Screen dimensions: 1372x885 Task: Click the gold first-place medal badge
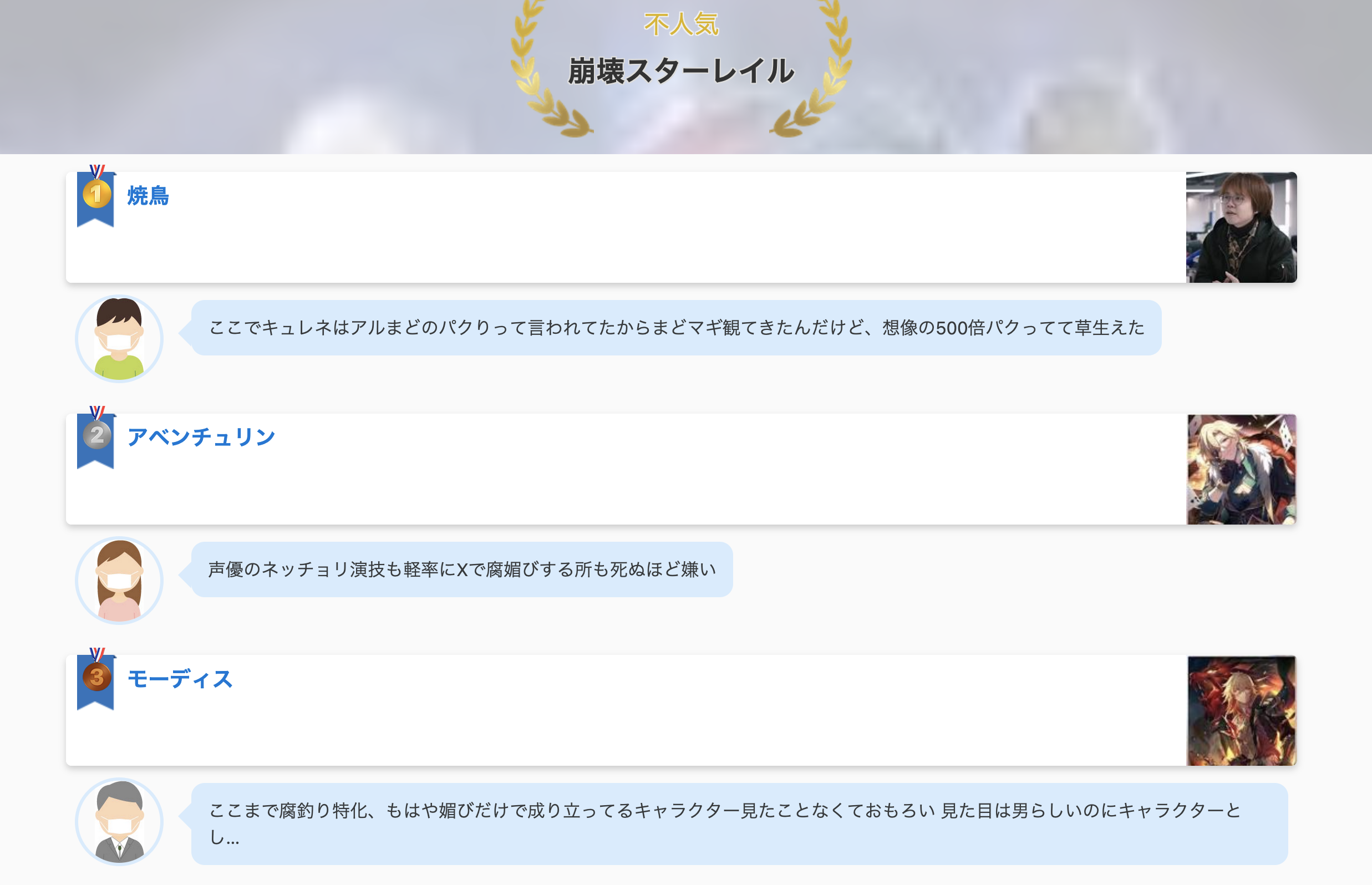pos(96,194)
